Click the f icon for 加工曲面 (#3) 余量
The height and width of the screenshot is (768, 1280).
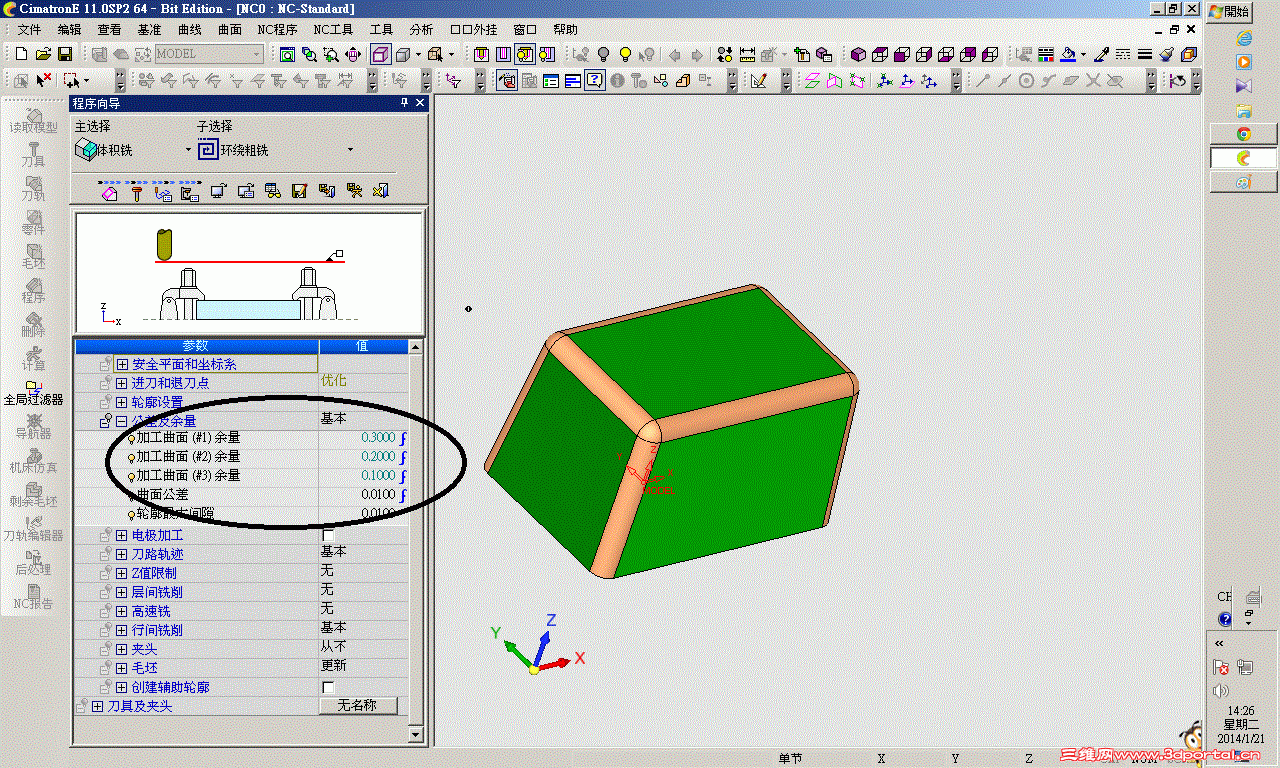pos(403,476)
